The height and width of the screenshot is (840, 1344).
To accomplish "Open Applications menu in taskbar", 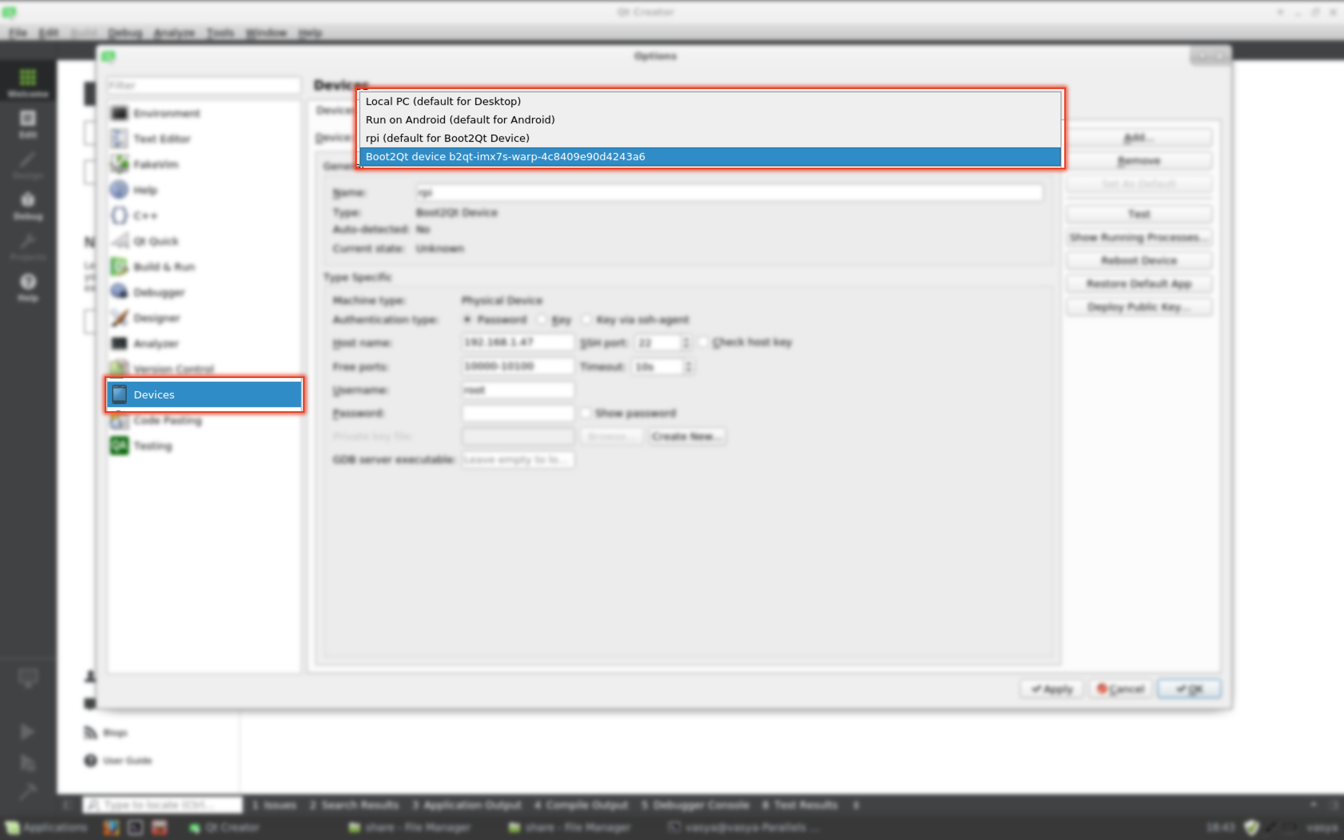I will pos(47,828).
